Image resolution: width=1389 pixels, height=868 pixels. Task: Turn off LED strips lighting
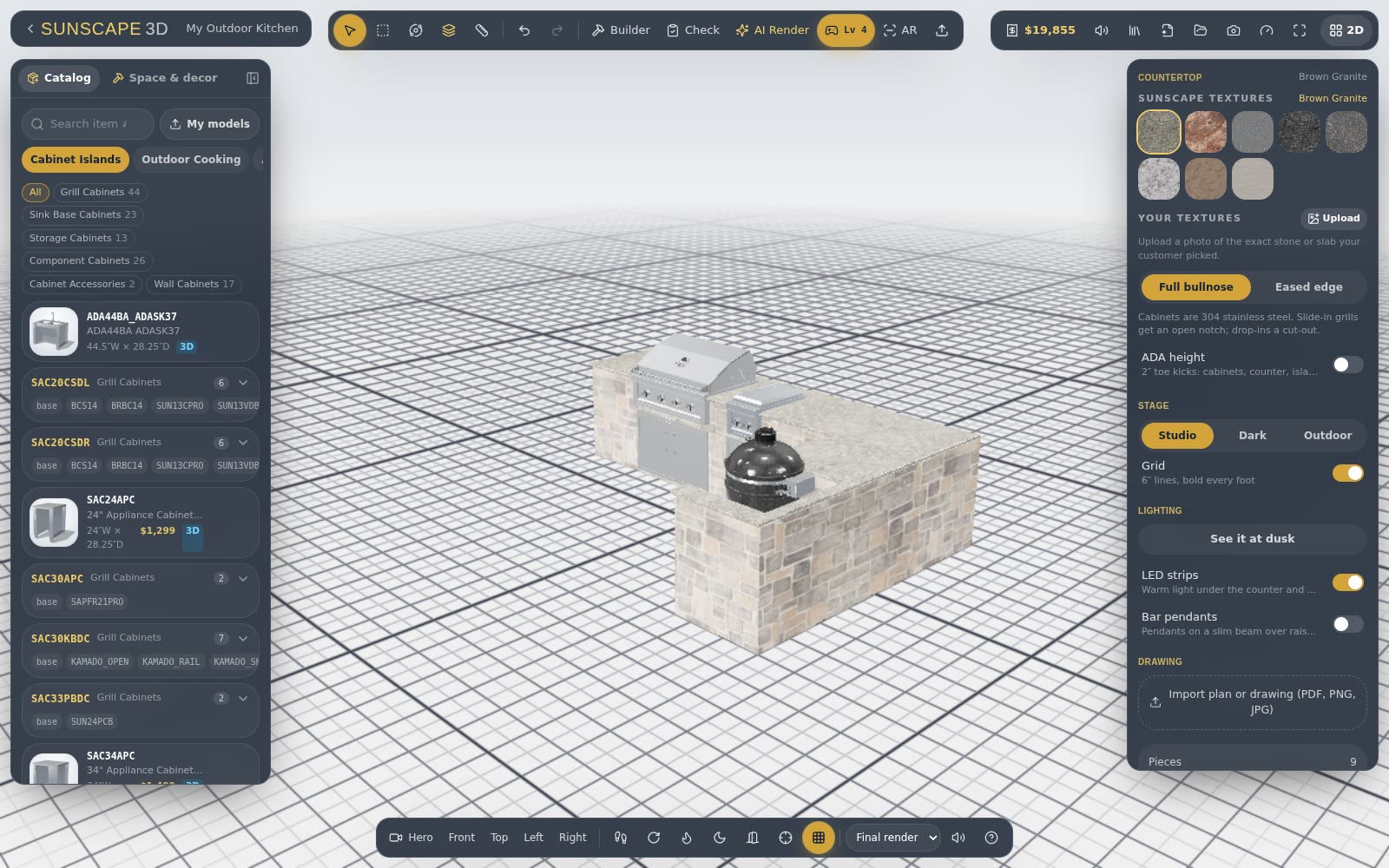coord(1347,582)
